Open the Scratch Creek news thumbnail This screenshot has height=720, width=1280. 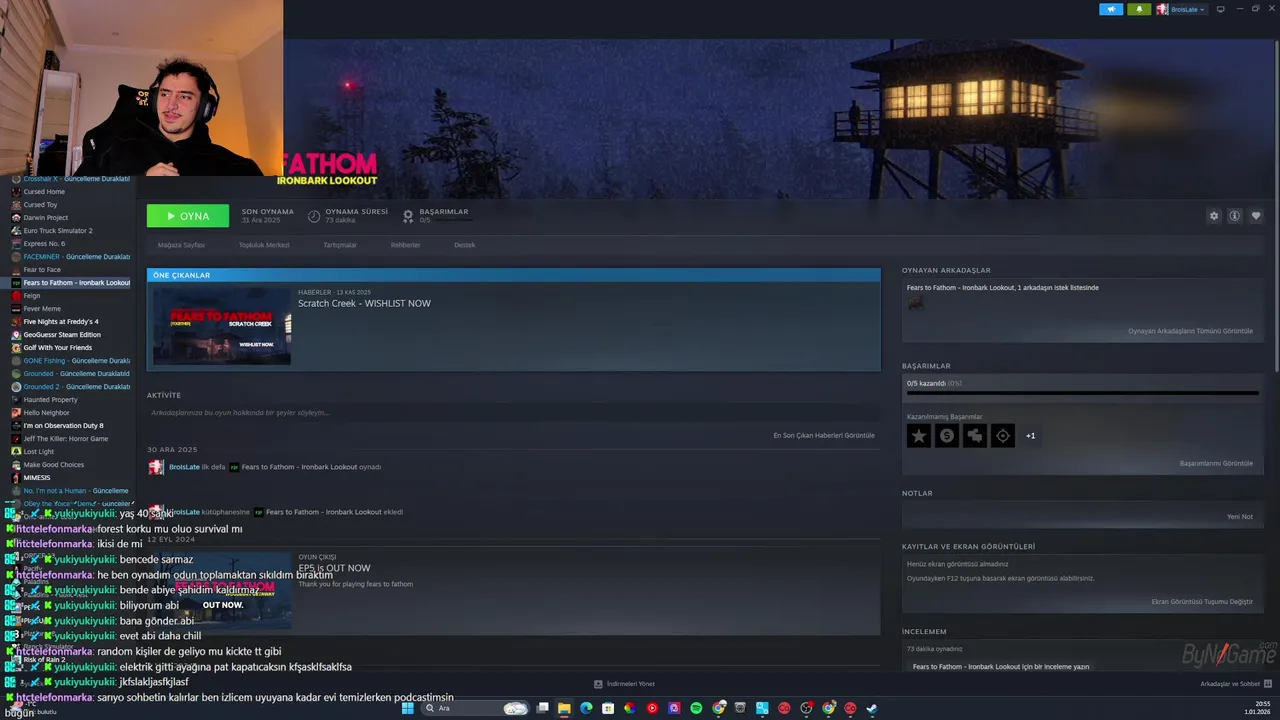click(221, 327)
